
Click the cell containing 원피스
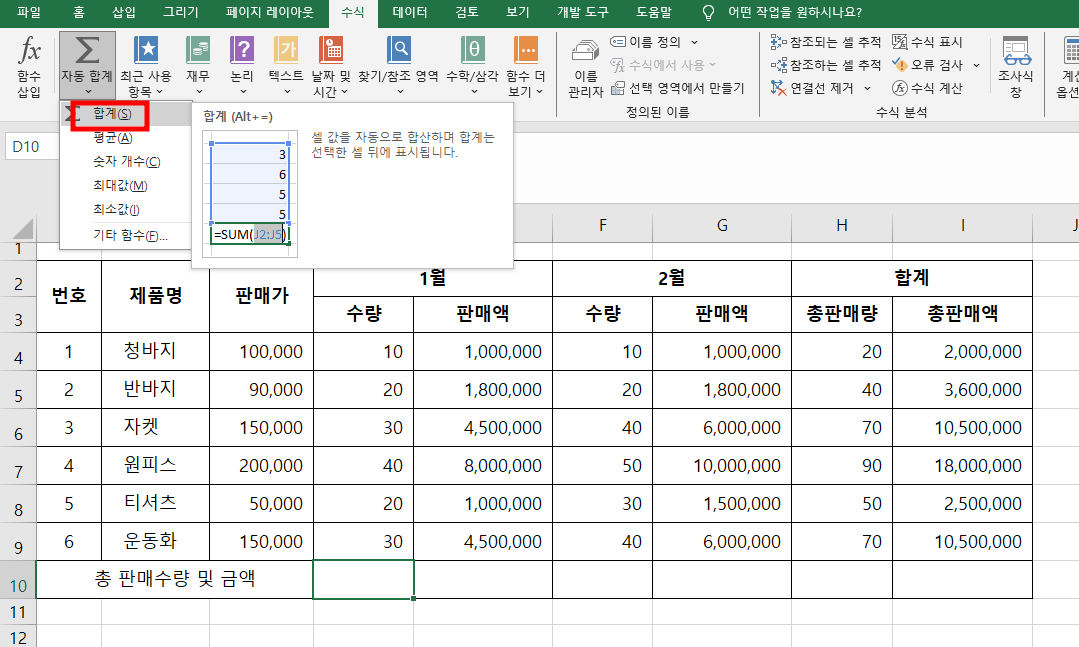tap(156, 465)
